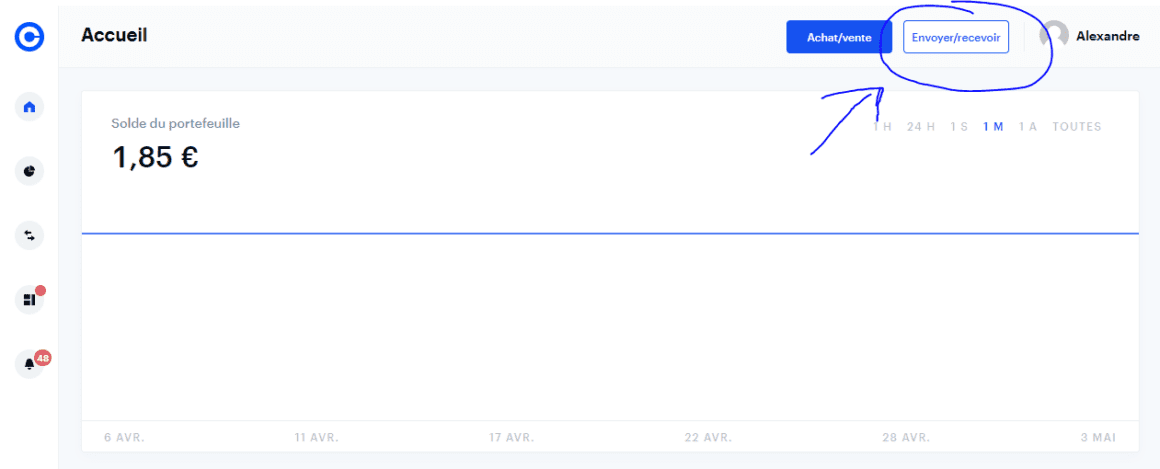Viewport: 1160px width, 469px height.
Task: Click the 17 AVR. date marker
Action: pos(512,437)
